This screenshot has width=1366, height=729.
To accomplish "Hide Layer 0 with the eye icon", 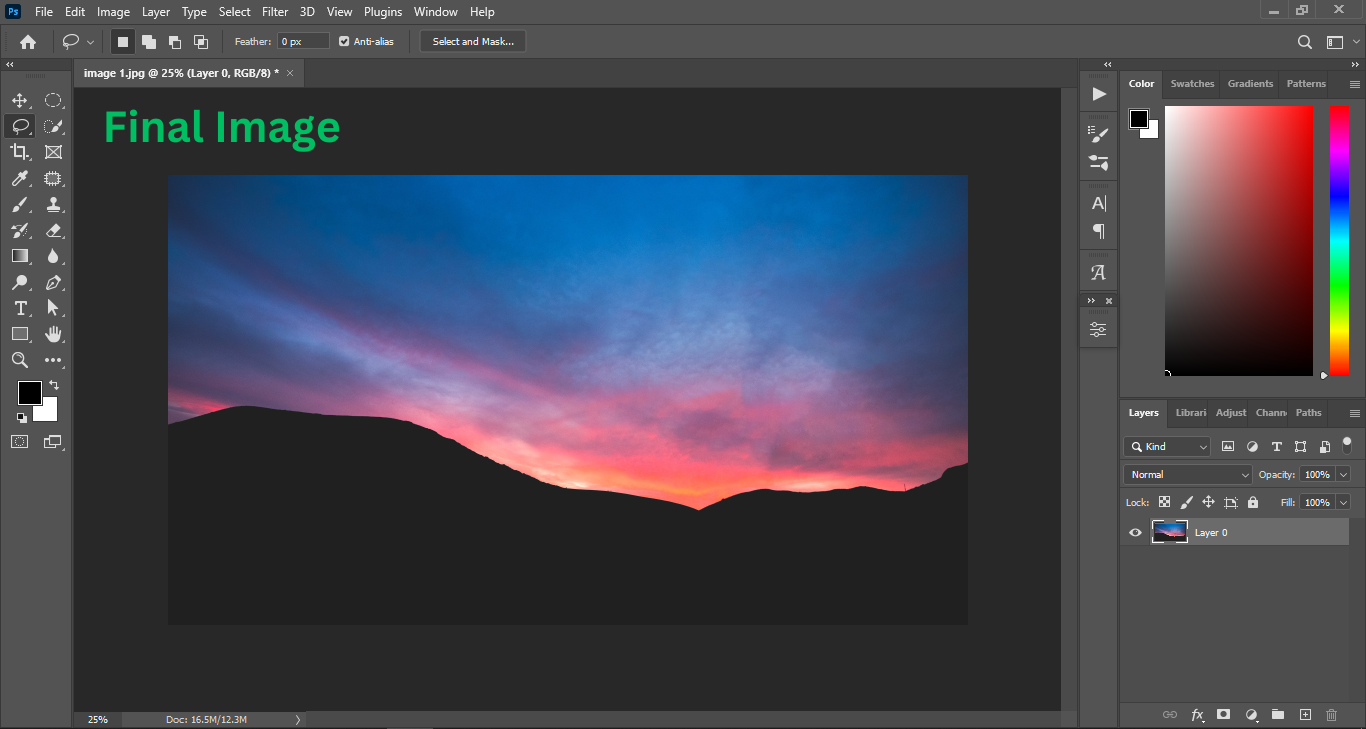I will [x=1135, y=533].
